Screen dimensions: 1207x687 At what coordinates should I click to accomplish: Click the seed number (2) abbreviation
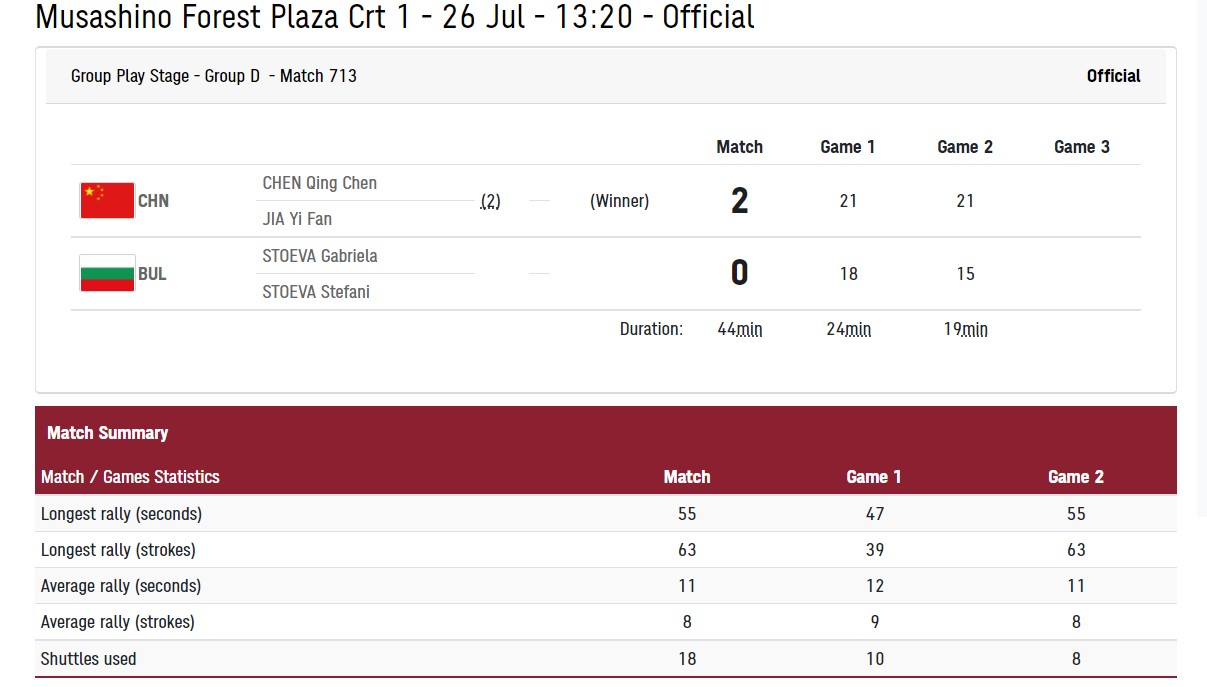[x=490, y=201]
